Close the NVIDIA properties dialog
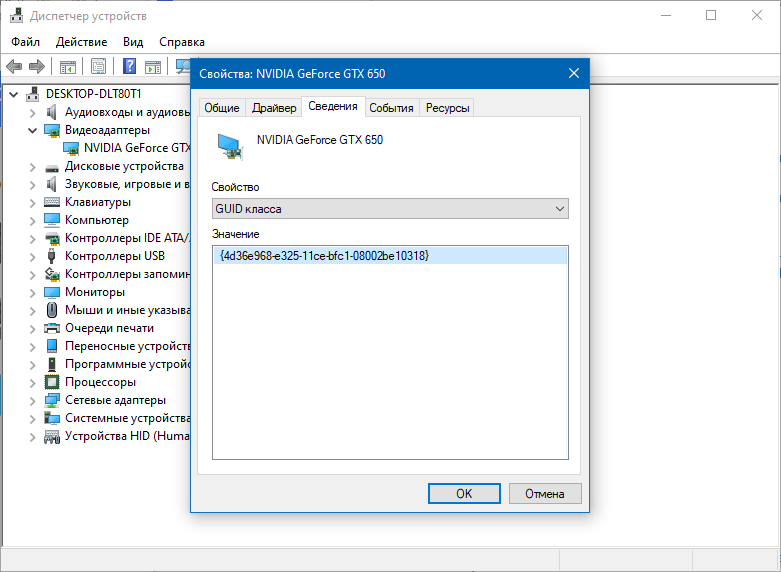 [574, 73]
